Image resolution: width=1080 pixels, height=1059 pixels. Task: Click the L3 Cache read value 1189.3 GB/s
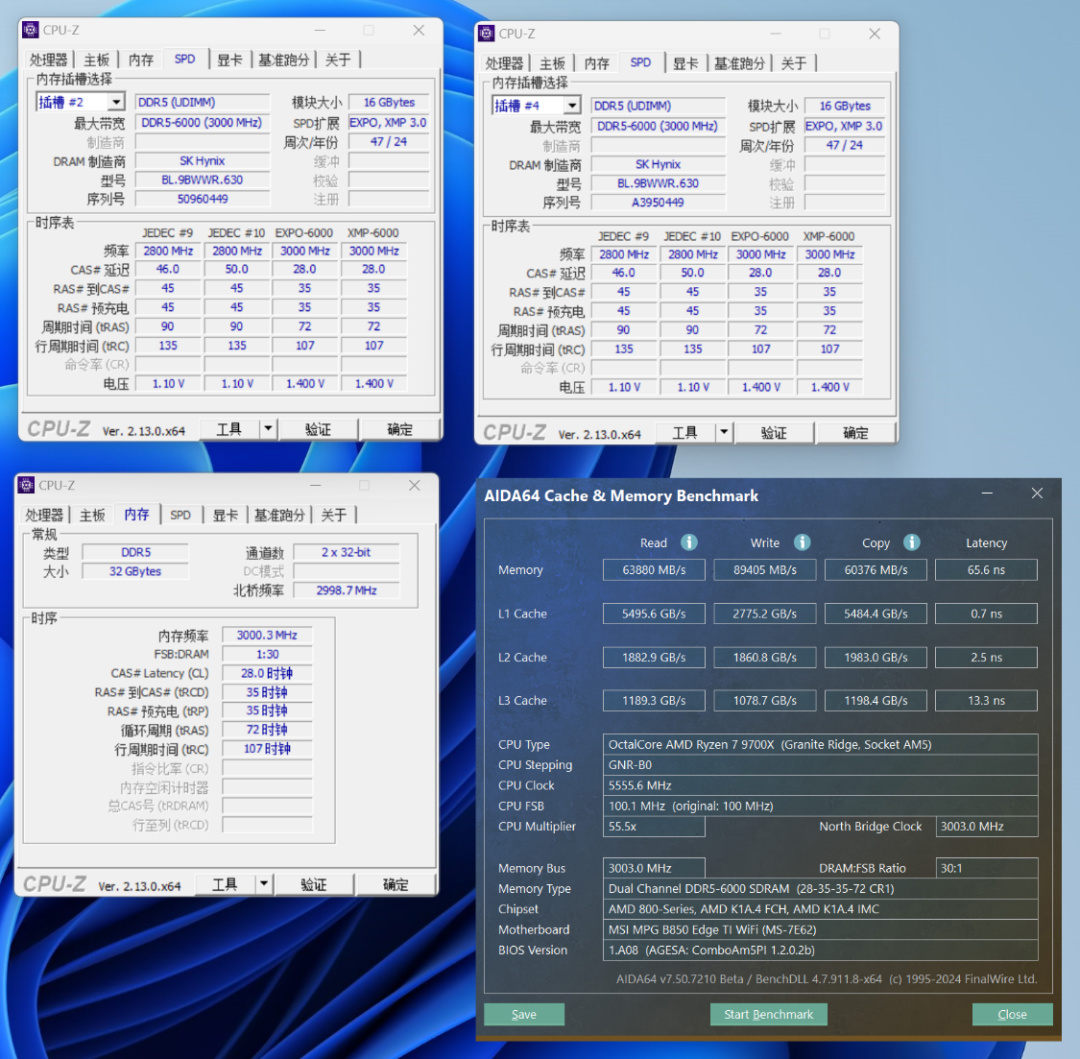(654, 700)
